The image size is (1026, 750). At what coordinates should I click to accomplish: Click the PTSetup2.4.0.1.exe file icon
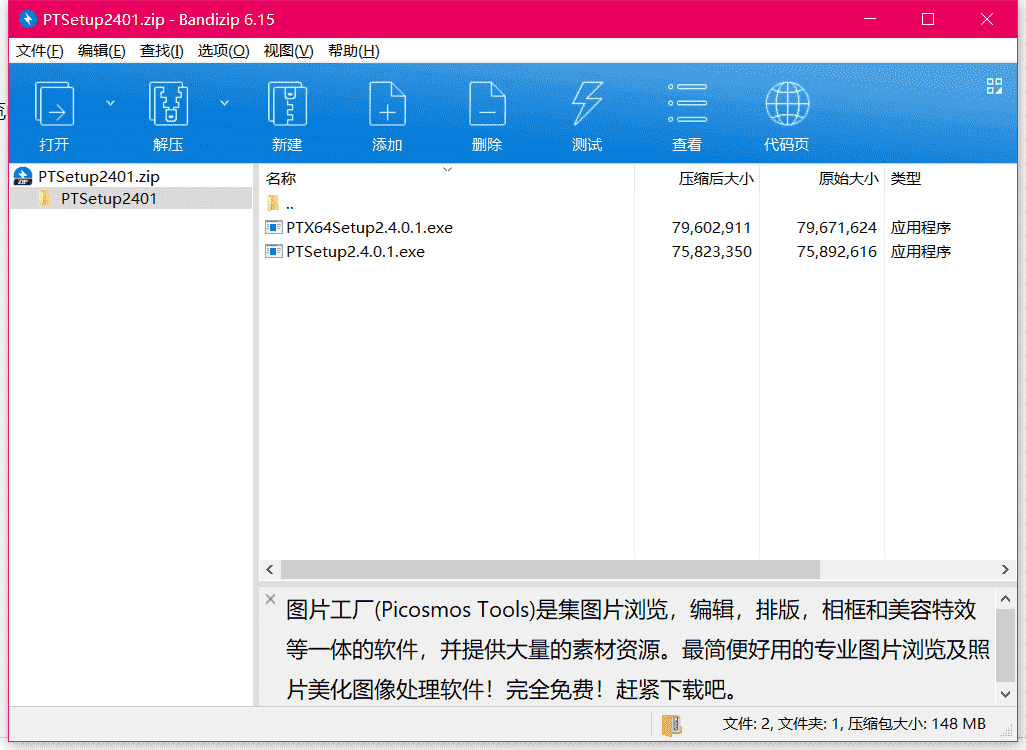click(x=274, y=251)
